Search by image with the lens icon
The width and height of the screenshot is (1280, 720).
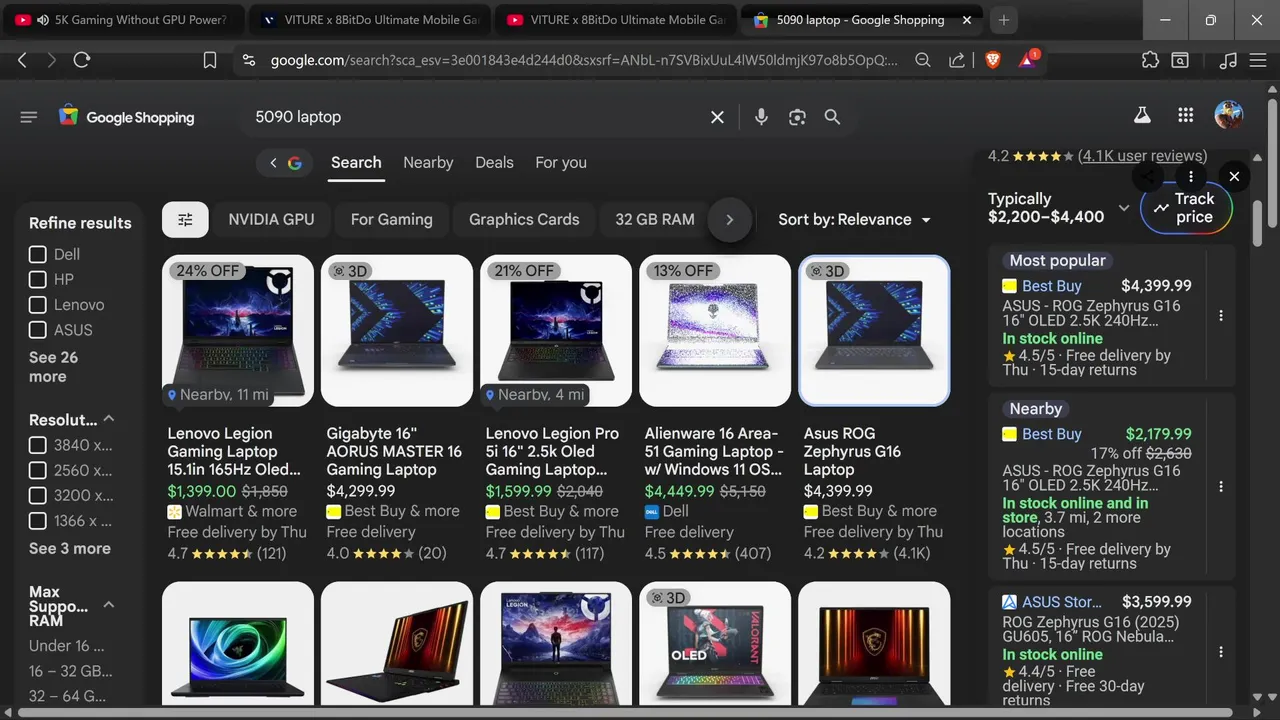tap(797, 117)
